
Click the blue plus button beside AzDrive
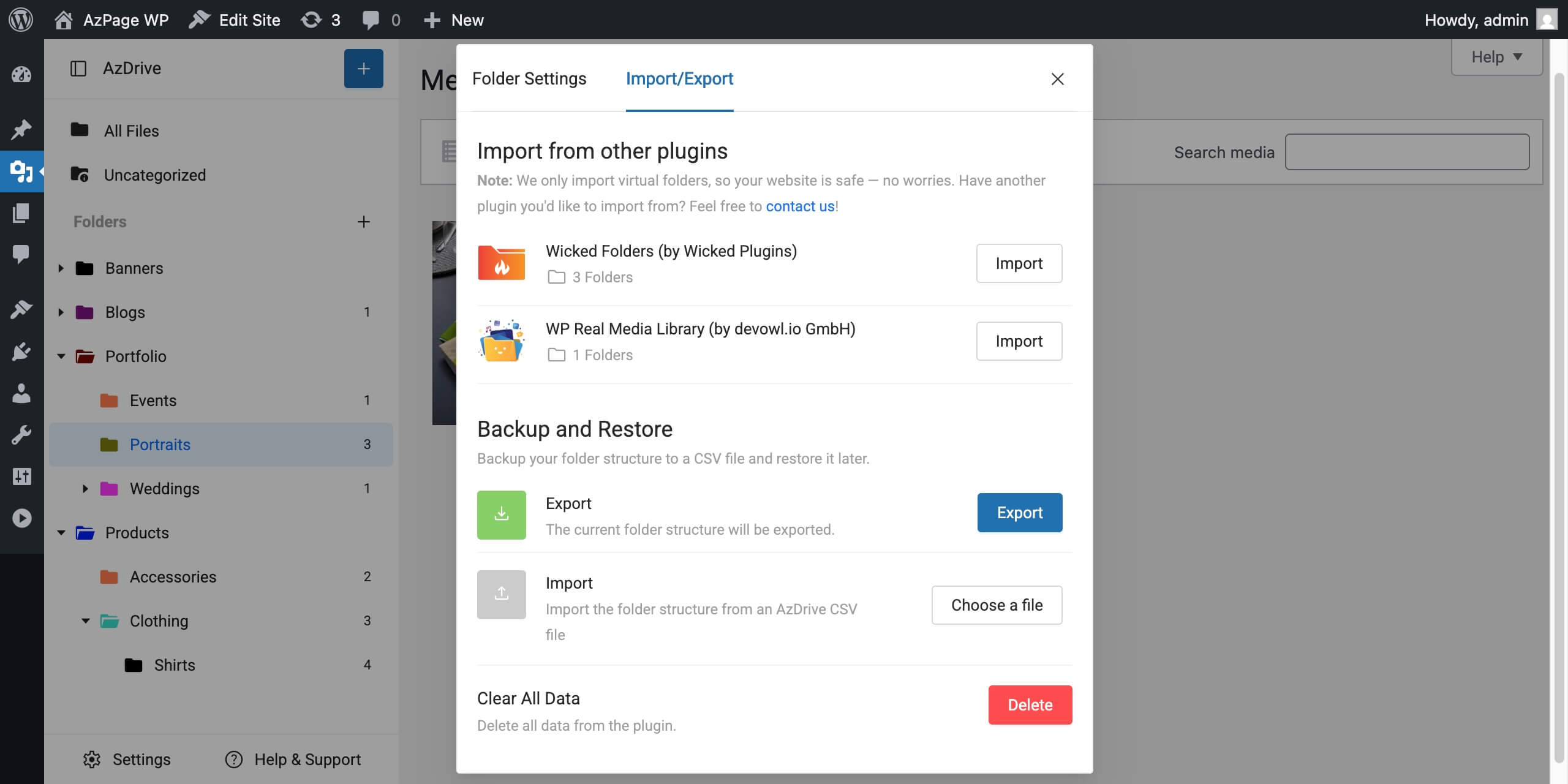[363, 69]
